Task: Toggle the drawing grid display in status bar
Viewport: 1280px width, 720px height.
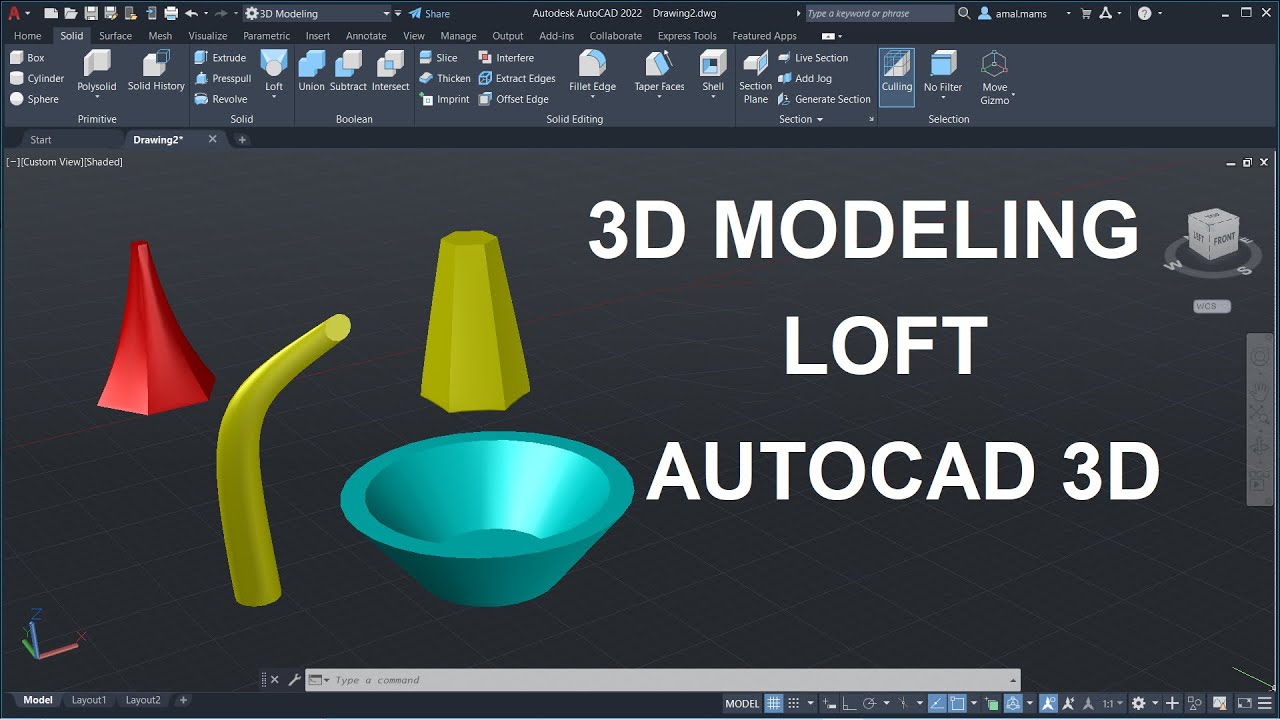Action: (774, 703)
